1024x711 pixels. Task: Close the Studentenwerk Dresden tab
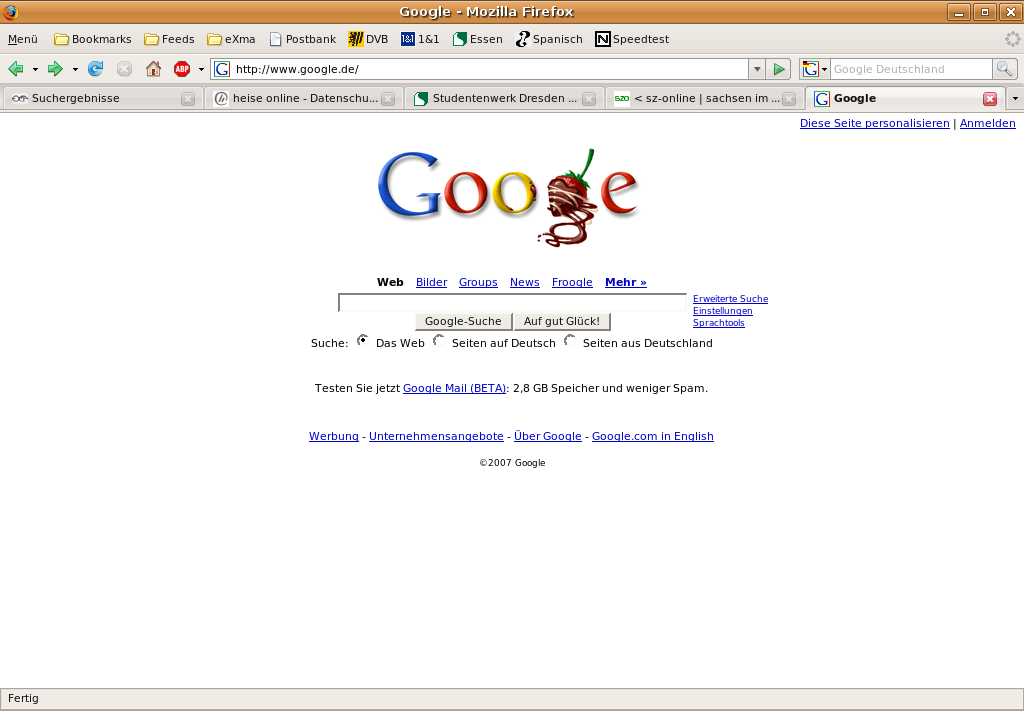(589, 99)
